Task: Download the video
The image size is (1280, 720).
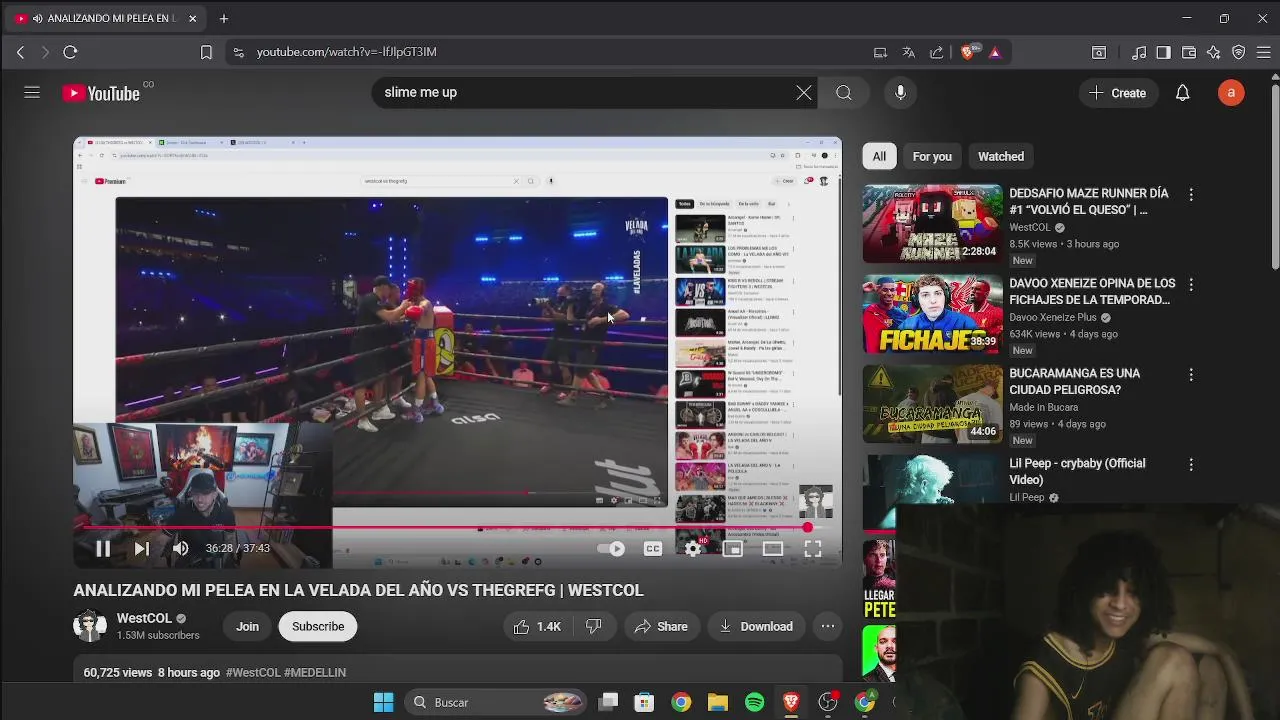Action: pyautogui.click(x=756, y=626)
